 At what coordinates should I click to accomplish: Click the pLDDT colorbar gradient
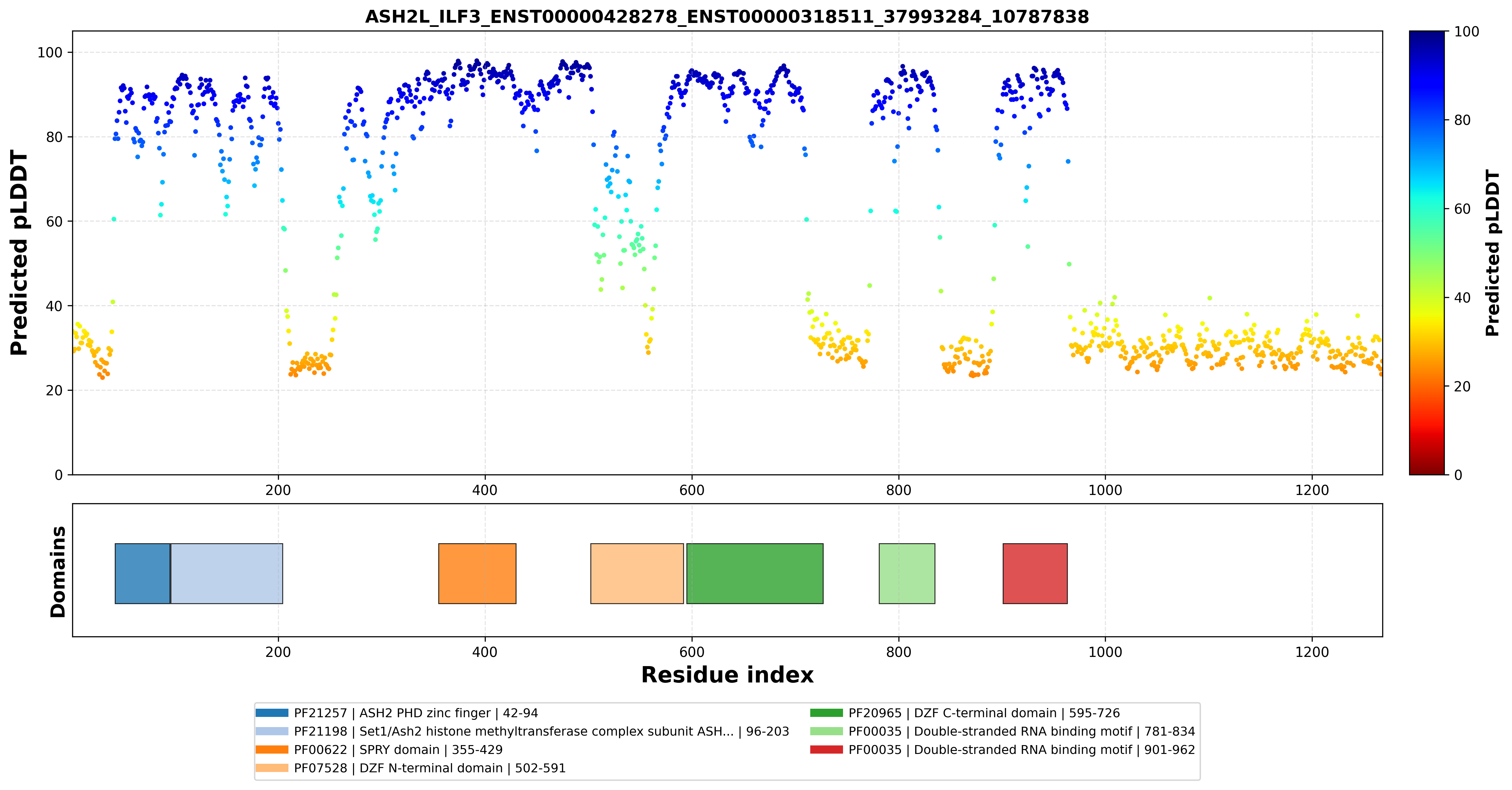[x=1427, y=252]
